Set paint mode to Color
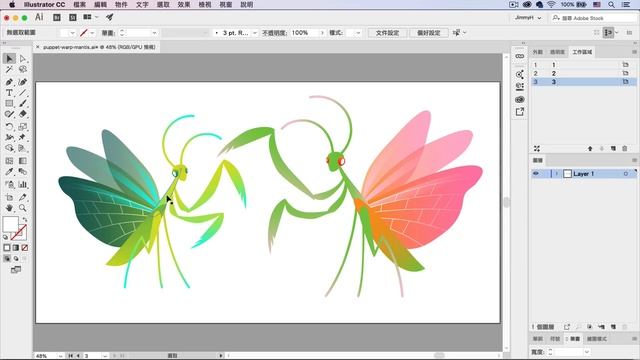 pos(7,248)
